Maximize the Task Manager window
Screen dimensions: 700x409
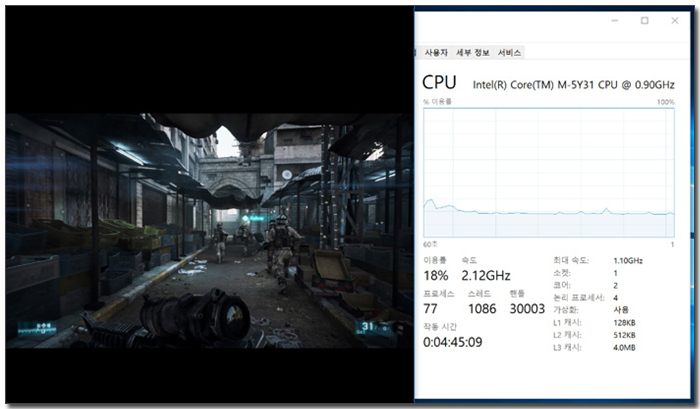tap(645, 21)
